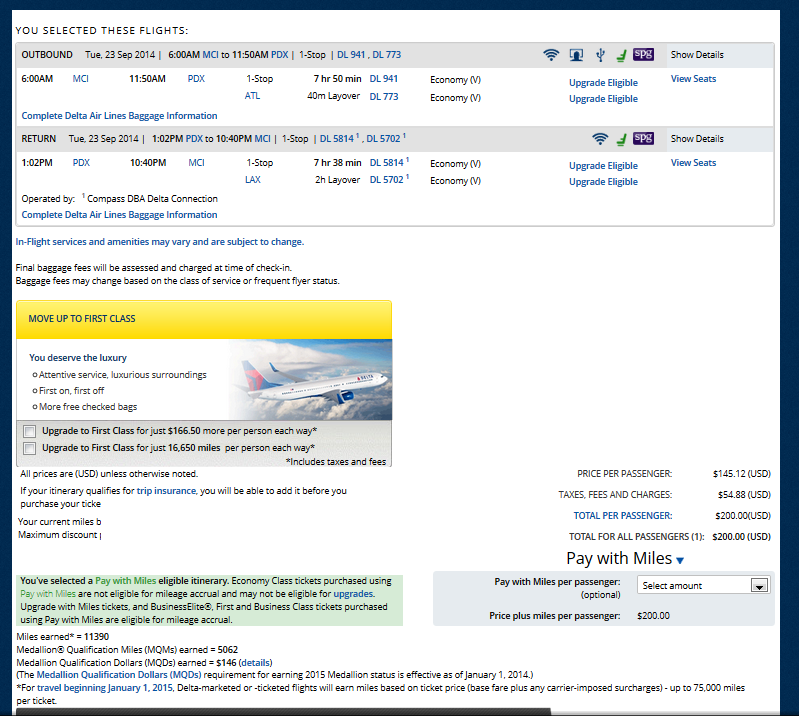
Task: Click the outbound personal entertainment screen icon
Action: pyautogui.click(x=576, y=55)
